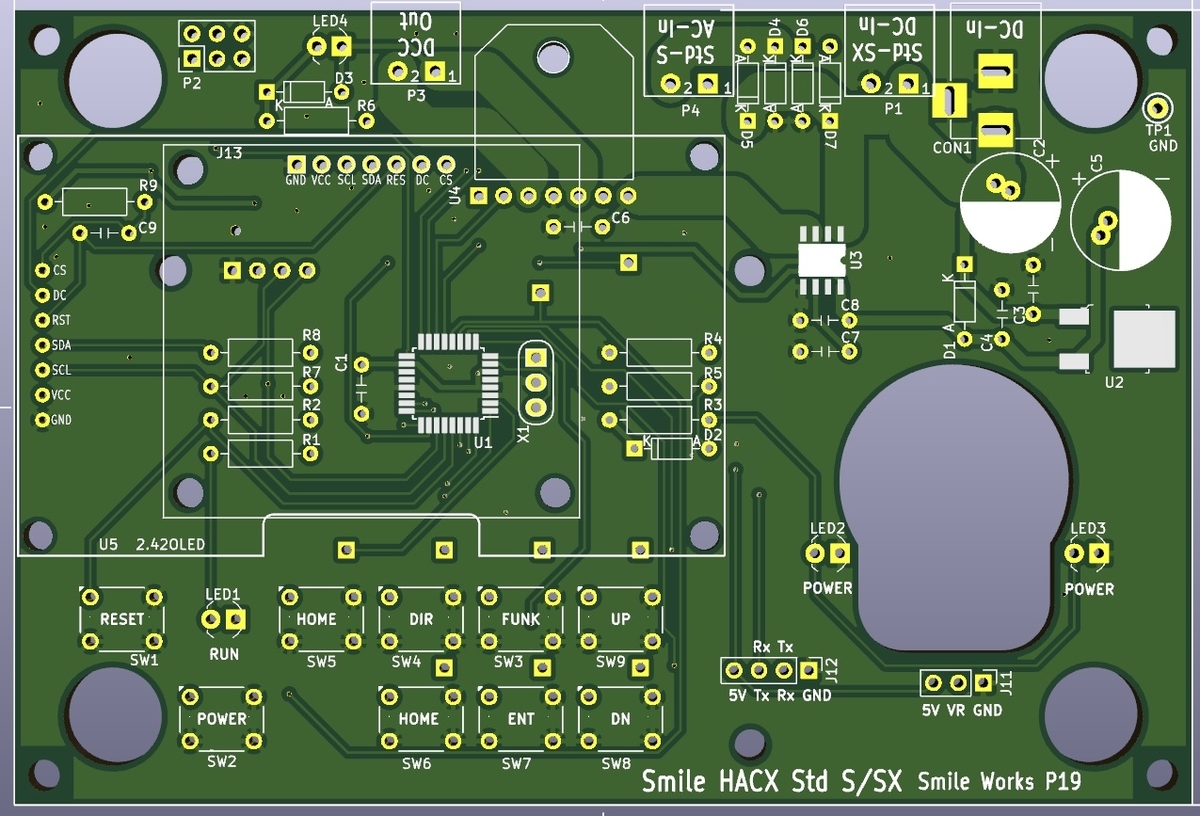Select the "DCC Out" connector label
The height and width of the screenshot is (816, 1200).
pos(416,34)
